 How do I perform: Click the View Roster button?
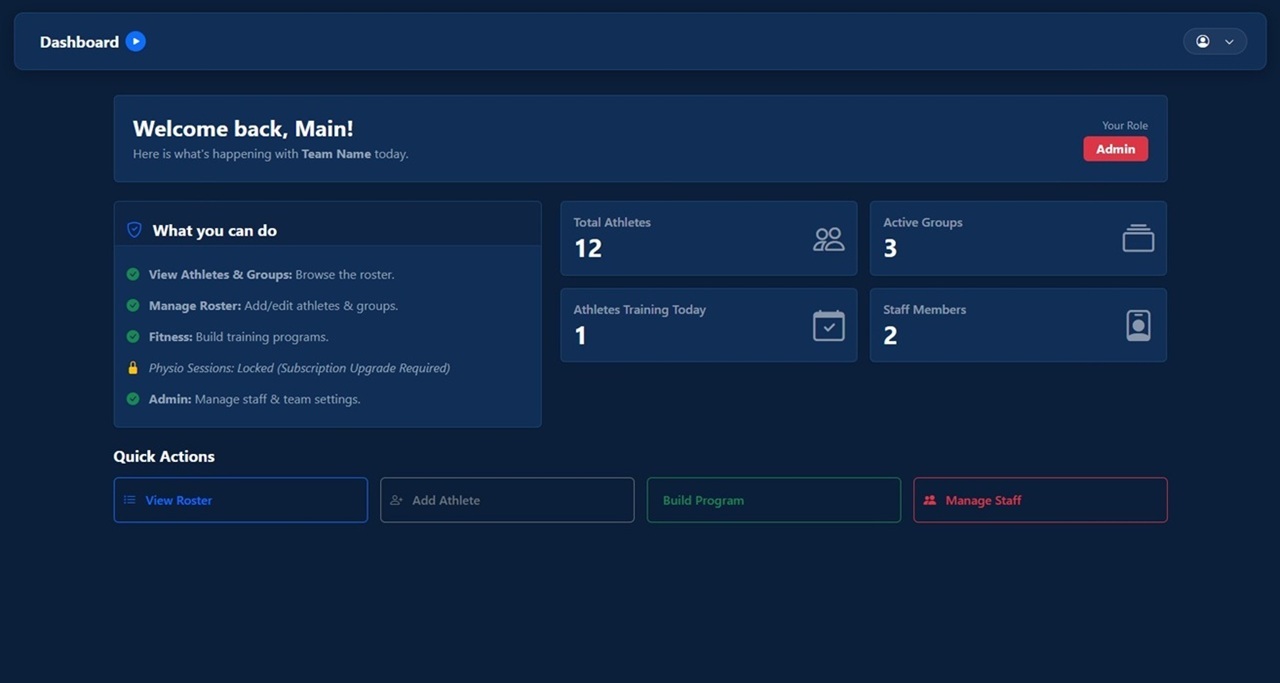tap(240, 500)
